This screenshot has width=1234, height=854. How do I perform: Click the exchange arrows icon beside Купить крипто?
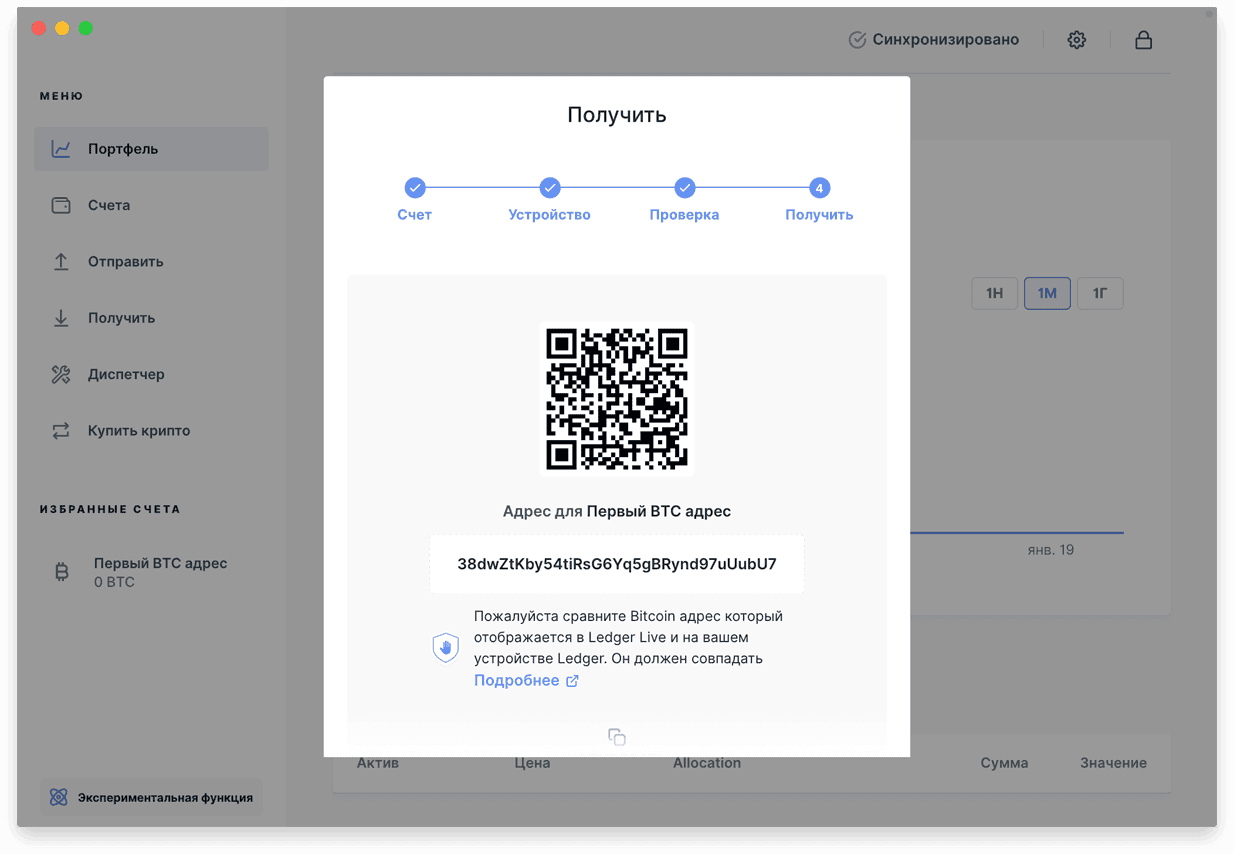coord(61,430)
